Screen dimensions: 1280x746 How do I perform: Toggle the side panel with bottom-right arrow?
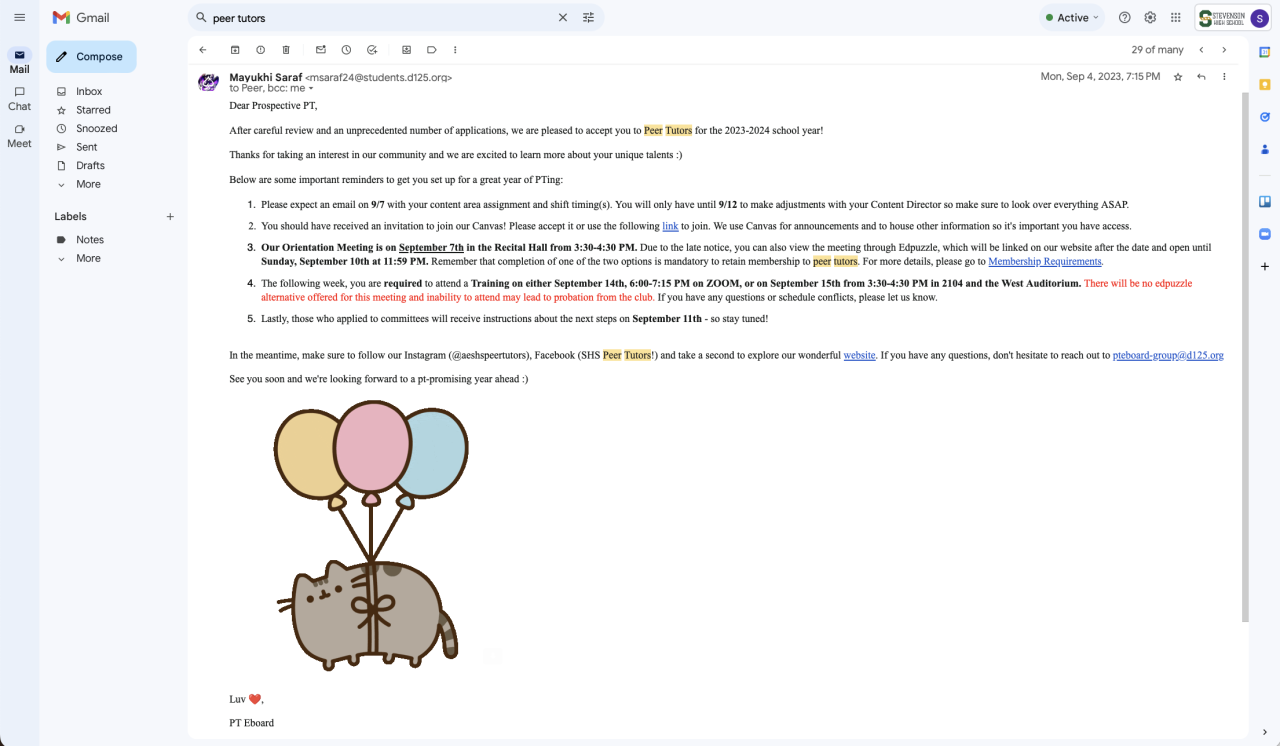[1264, 732]
